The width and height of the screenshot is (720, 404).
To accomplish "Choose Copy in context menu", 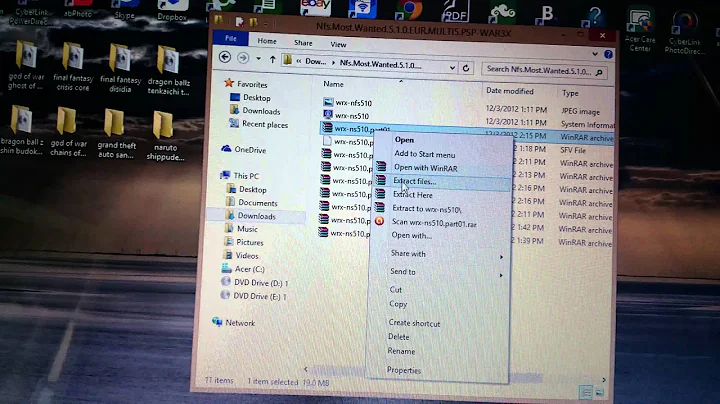I will click(398, 304).
